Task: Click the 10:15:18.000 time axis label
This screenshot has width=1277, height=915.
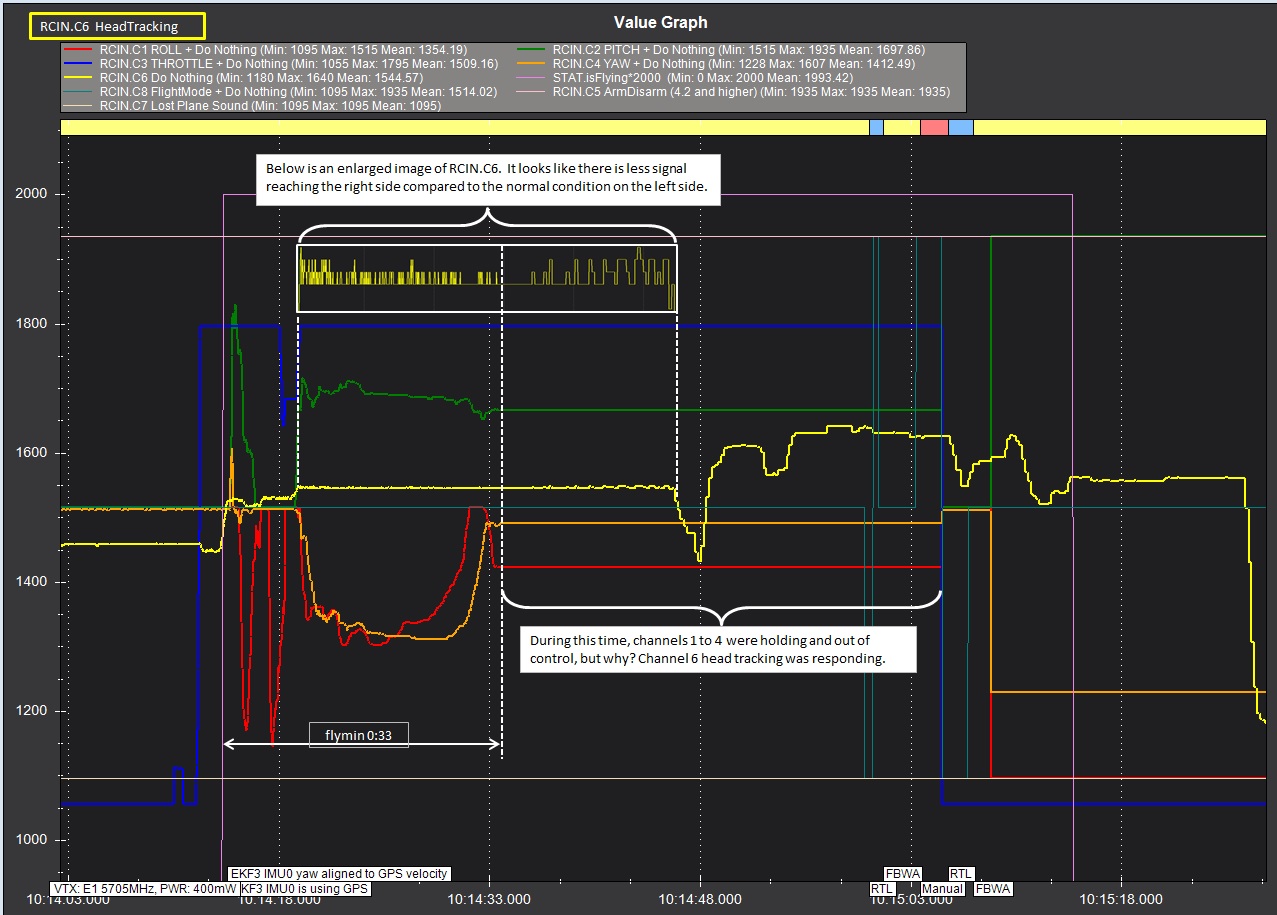Action: pos(1121,900)
